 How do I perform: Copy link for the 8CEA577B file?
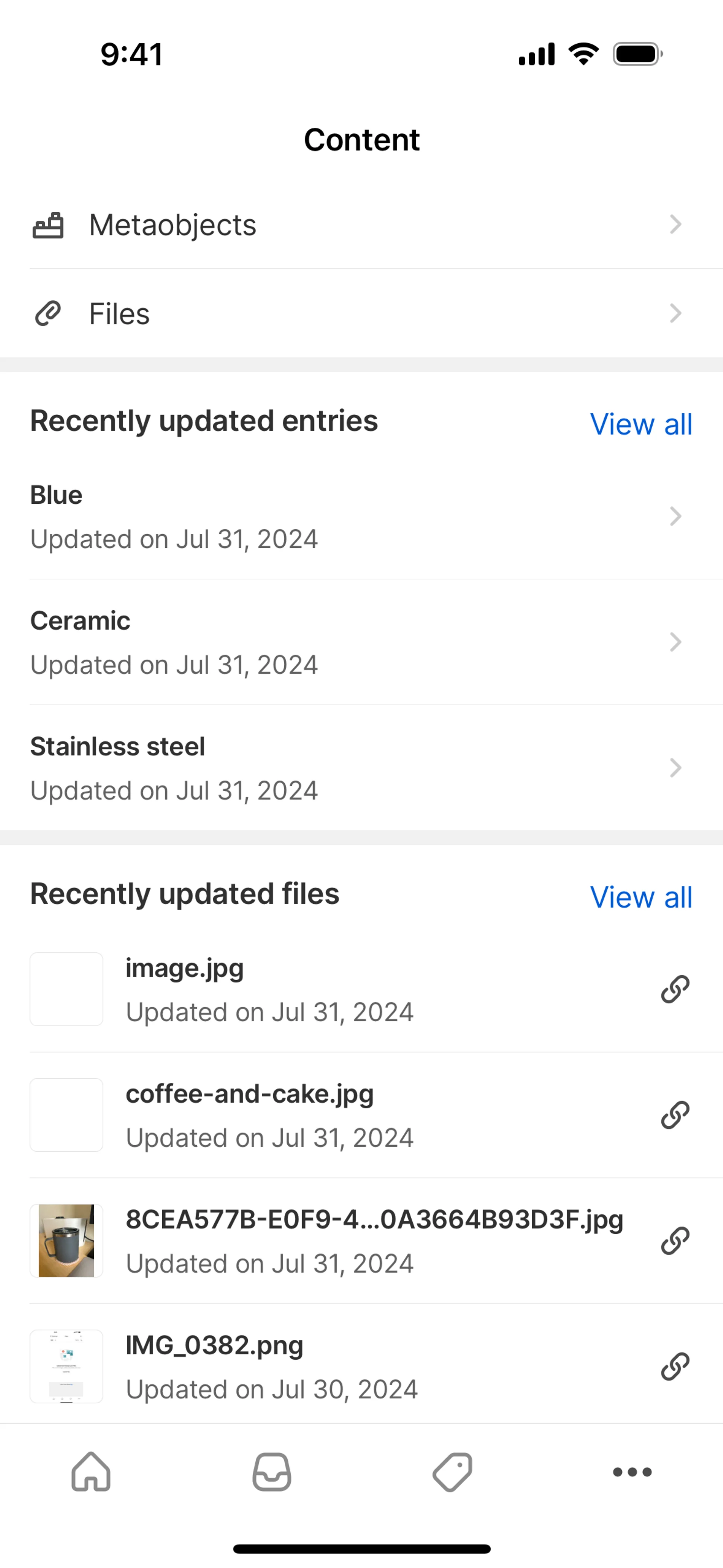click(675, 1241)
